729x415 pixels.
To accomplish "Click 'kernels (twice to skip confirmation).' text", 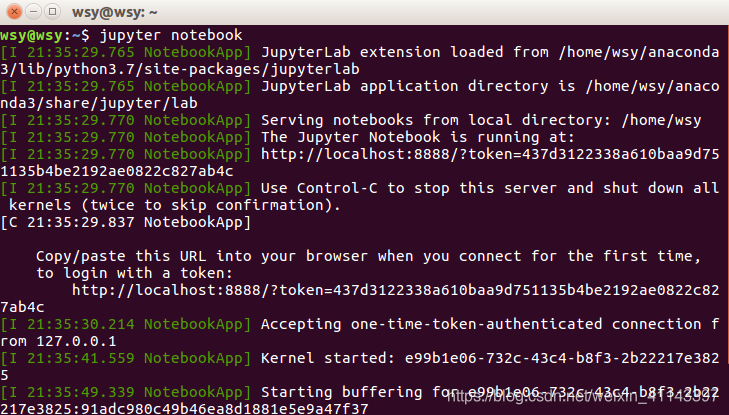I will [174, 205].
